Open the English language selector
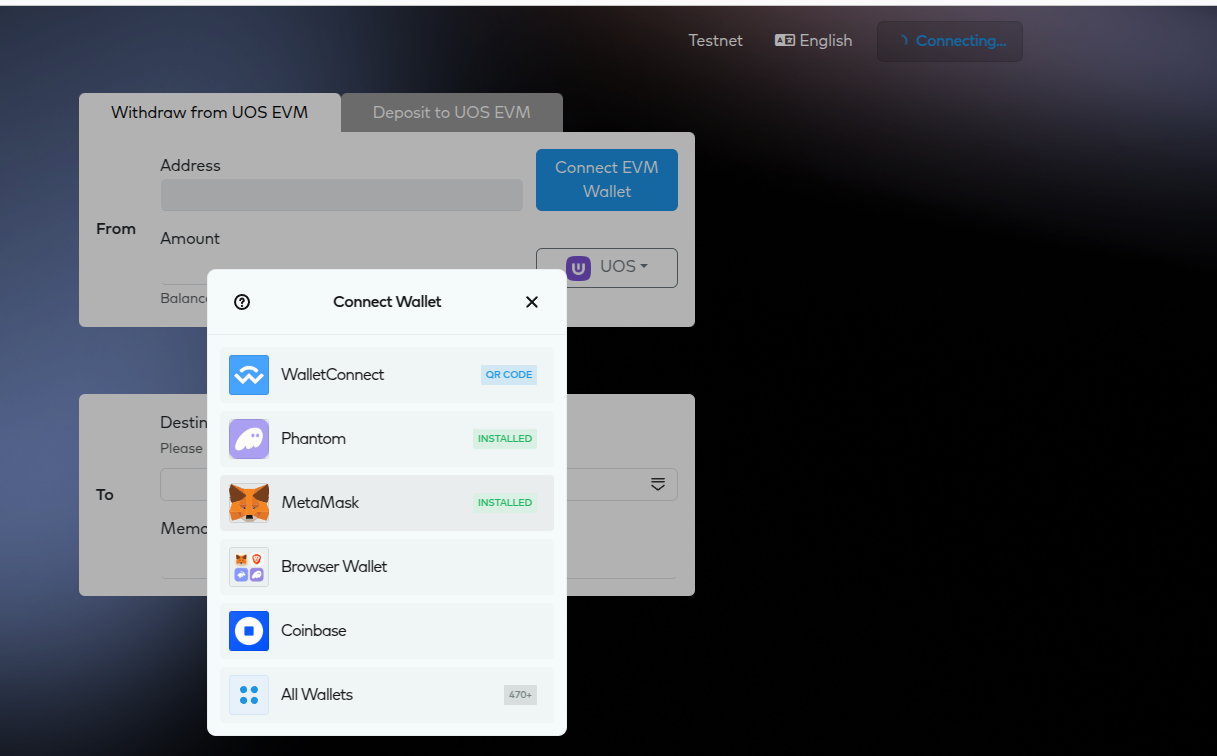 click(814, 41)
